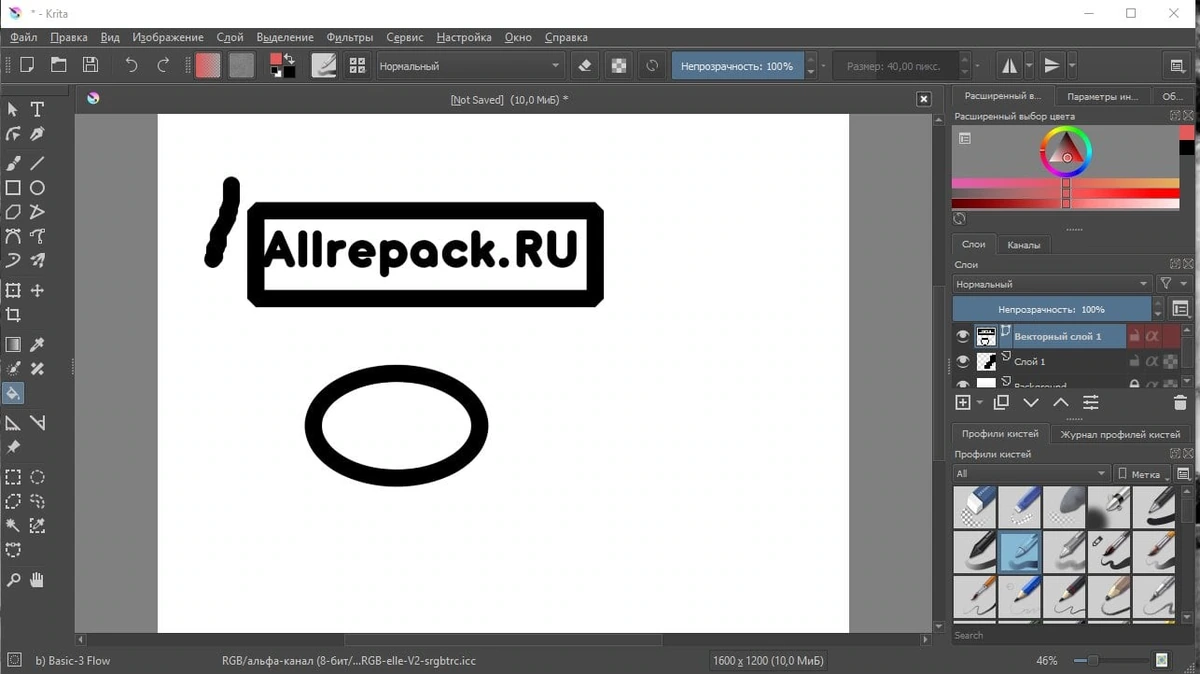
Task: Select the Move tool
Action: click(x=37, y=290)
